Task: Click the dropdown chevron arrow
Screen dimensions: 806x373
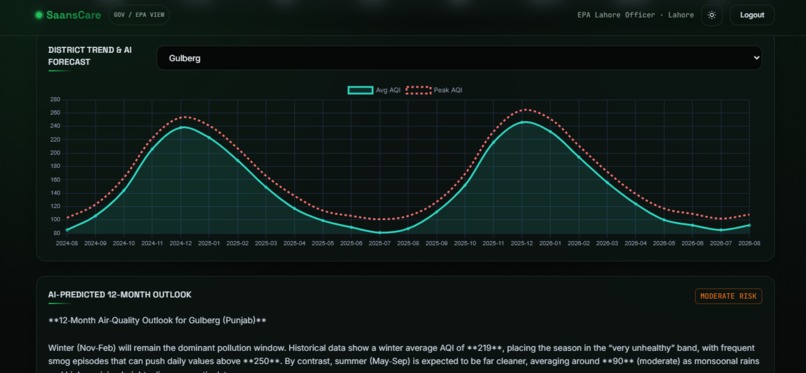Action: pos(756,58)
